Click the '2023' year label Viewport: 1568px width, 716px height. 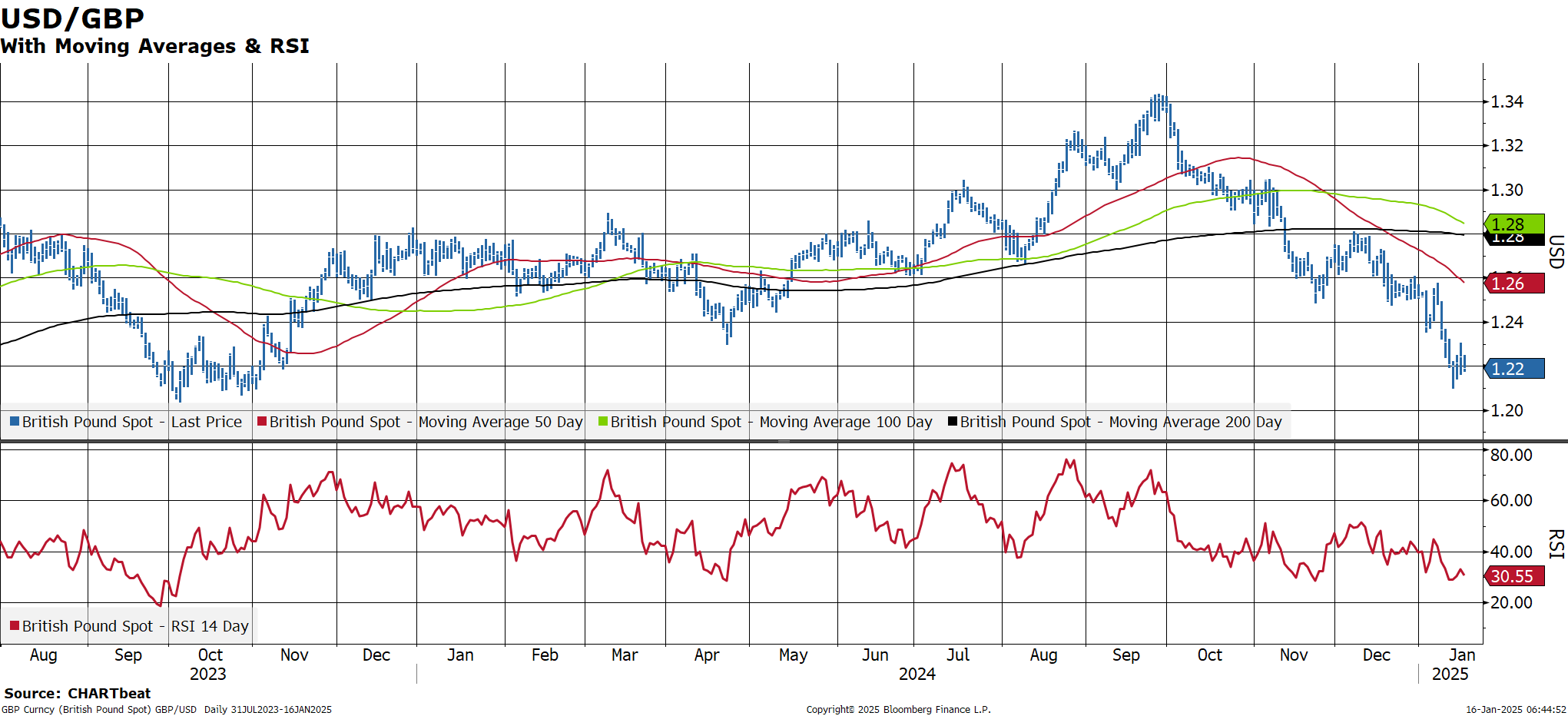coord(208,674)
